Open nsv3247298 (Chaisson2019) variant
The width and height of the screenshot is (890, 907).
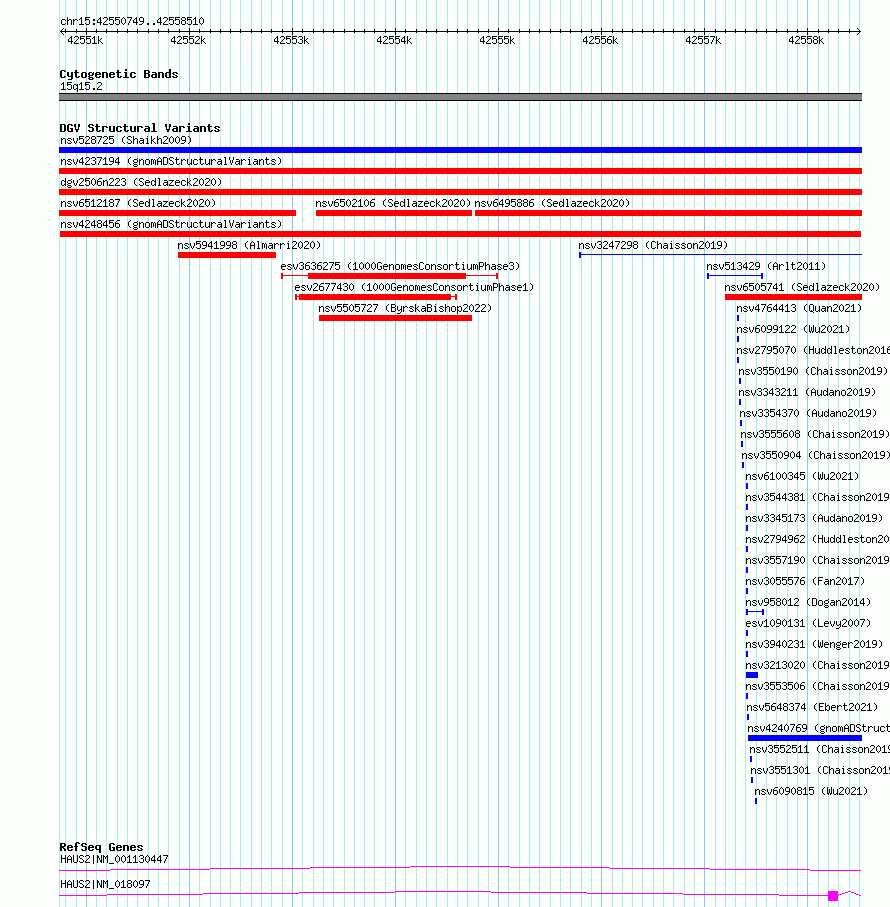click(653, 245)
